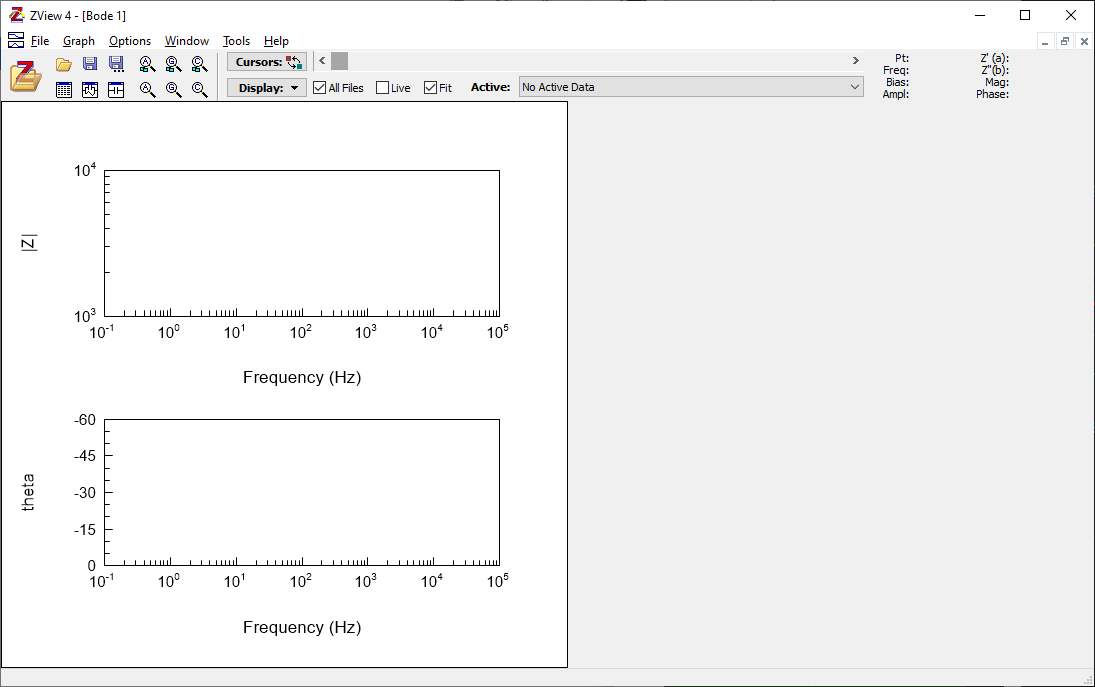The height and width of the screenshot is (687, 1095).
Task: Click the Freq: readout label
Action: point(896,71)
